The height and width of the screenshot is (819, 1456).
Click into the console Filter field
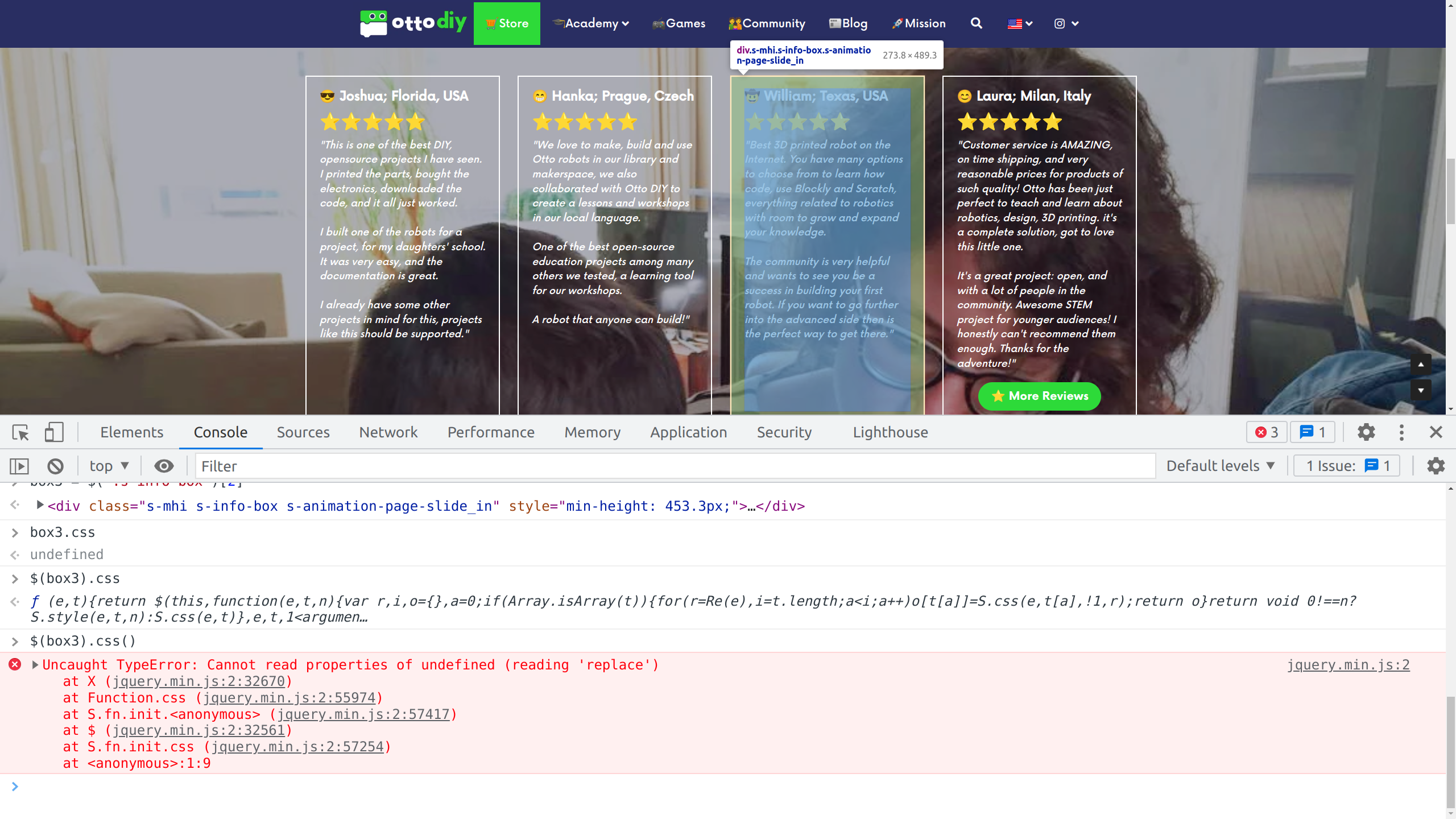click(675, 466)
